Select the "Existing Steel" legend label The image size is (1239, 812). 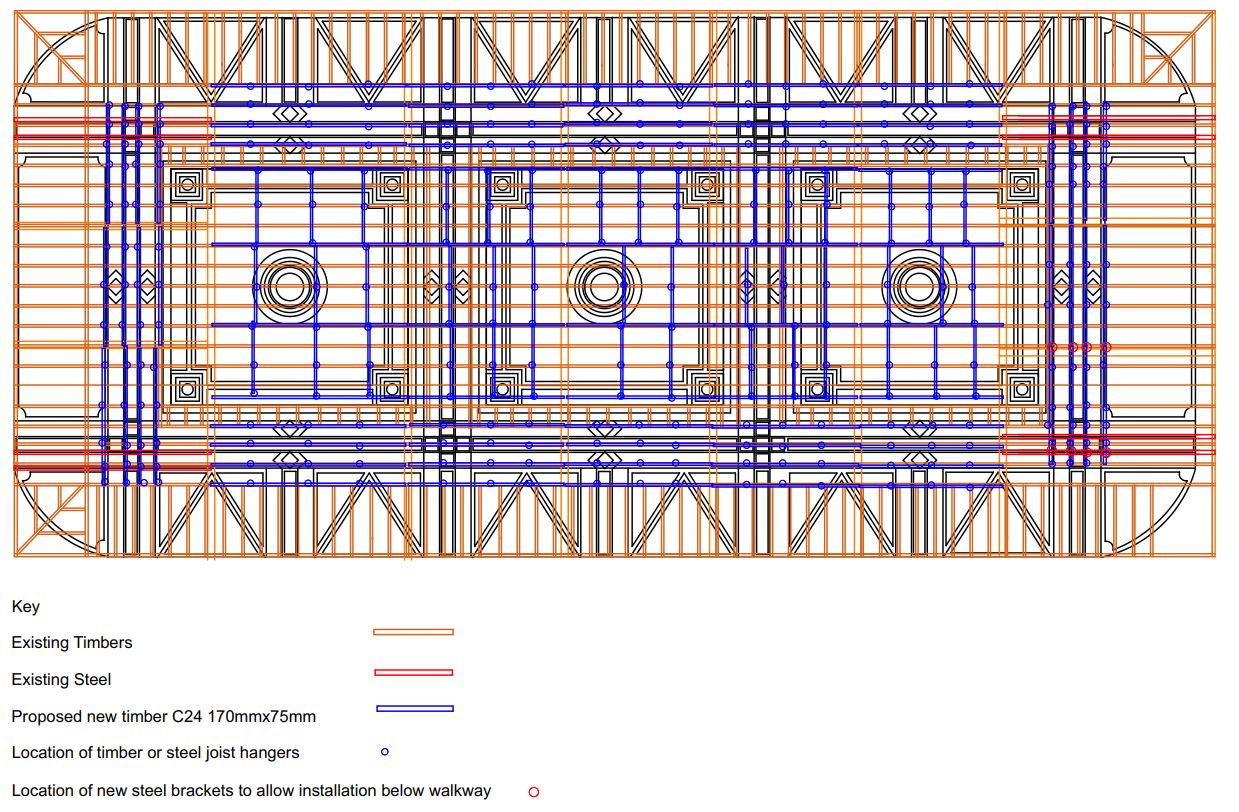click(61, 680)
